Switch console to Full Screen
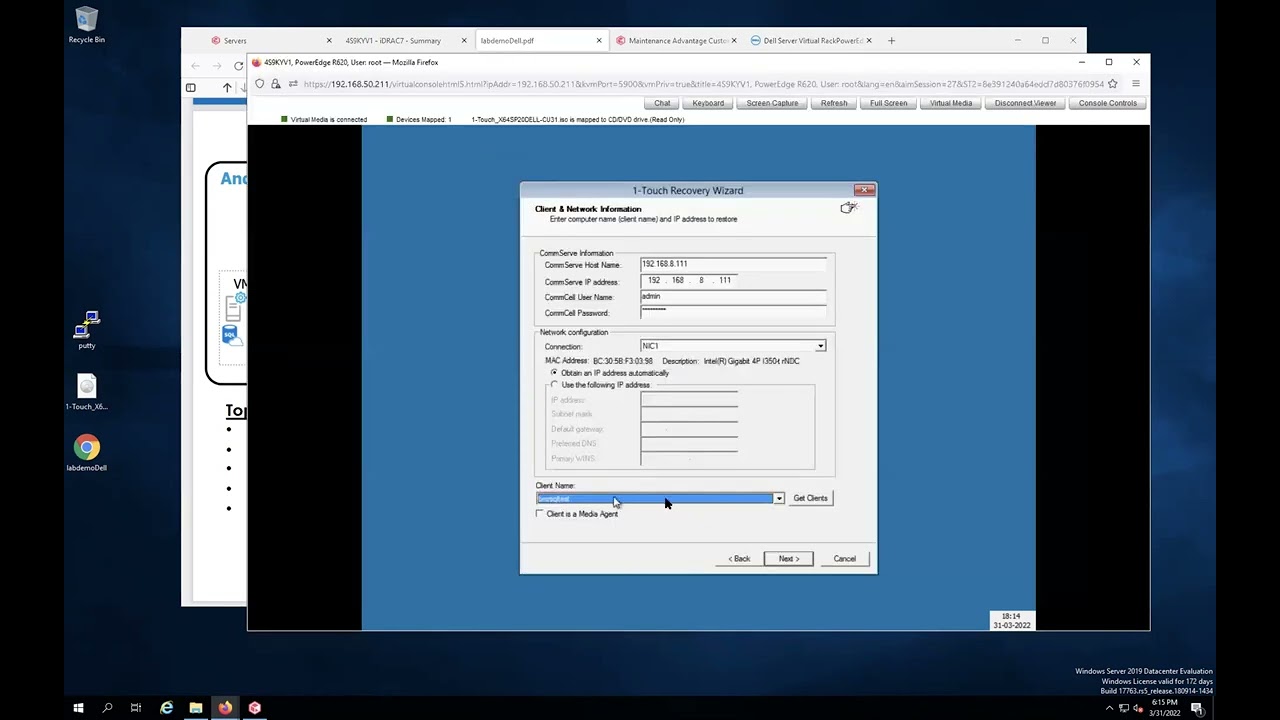Viewport: 1280px width, 720px height. point(888,103)
